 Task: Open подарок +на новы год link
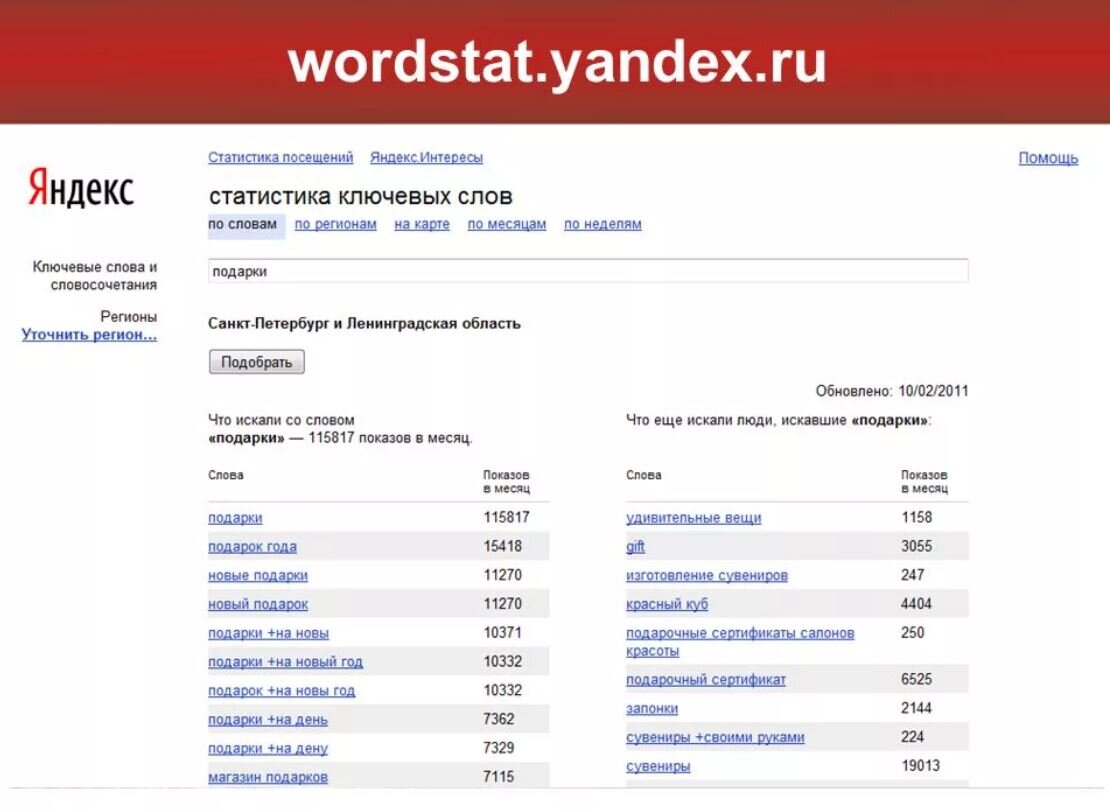click(x=281, y=691)
